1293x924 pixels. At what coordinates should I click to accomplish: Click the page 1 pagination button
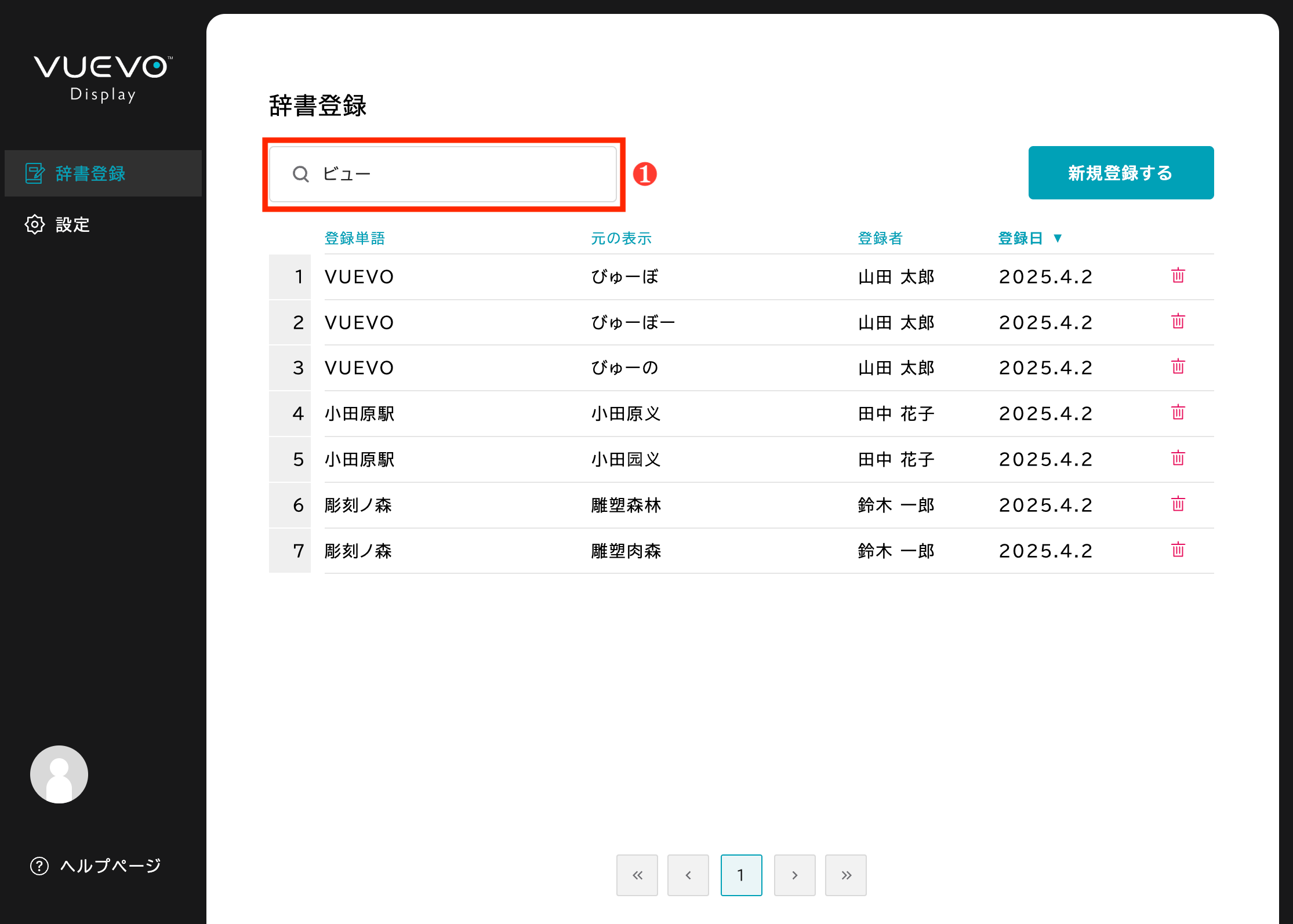(741, 875)
